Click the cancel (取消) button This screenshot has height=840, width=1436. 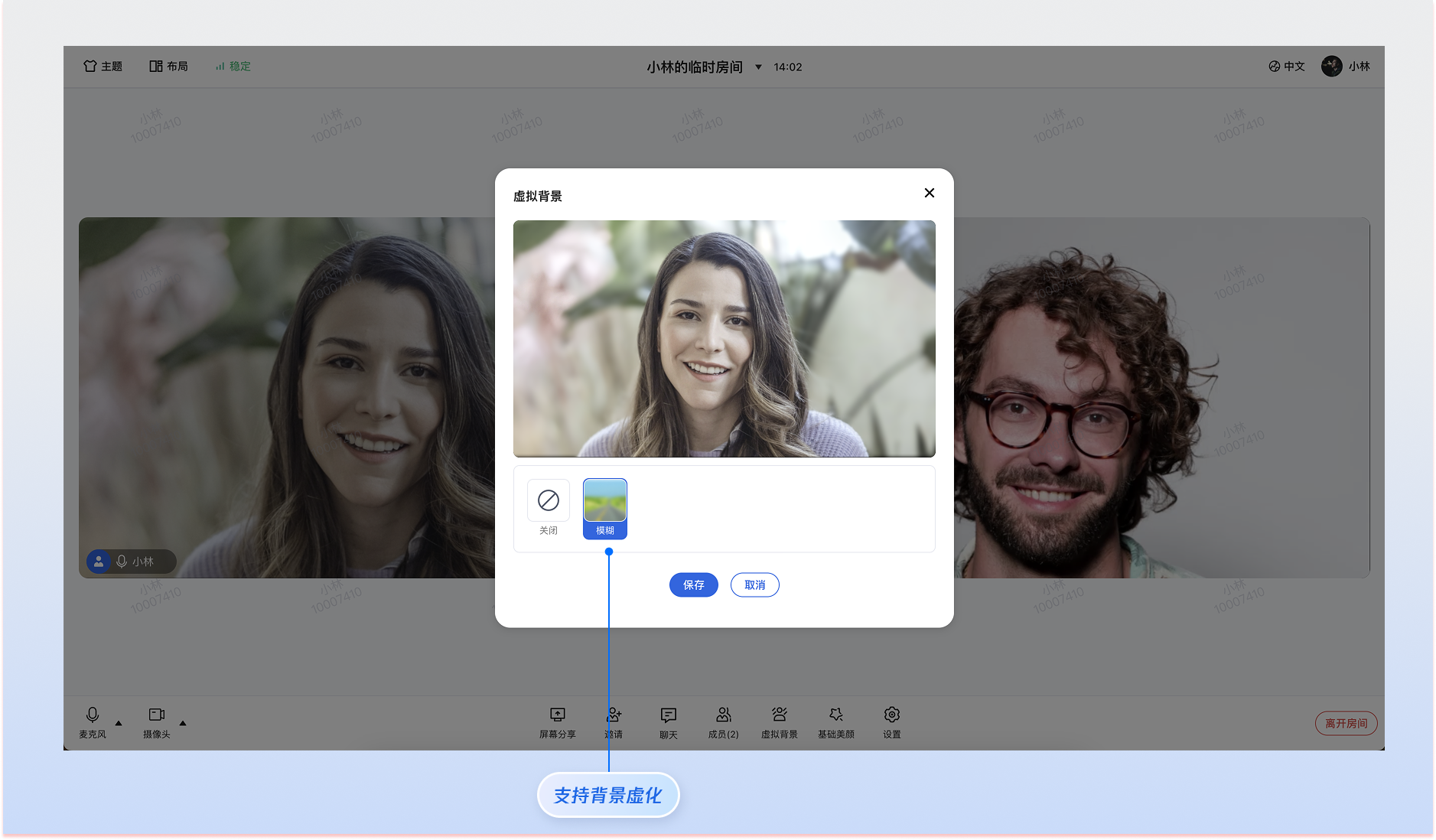[x=754, y=584]
